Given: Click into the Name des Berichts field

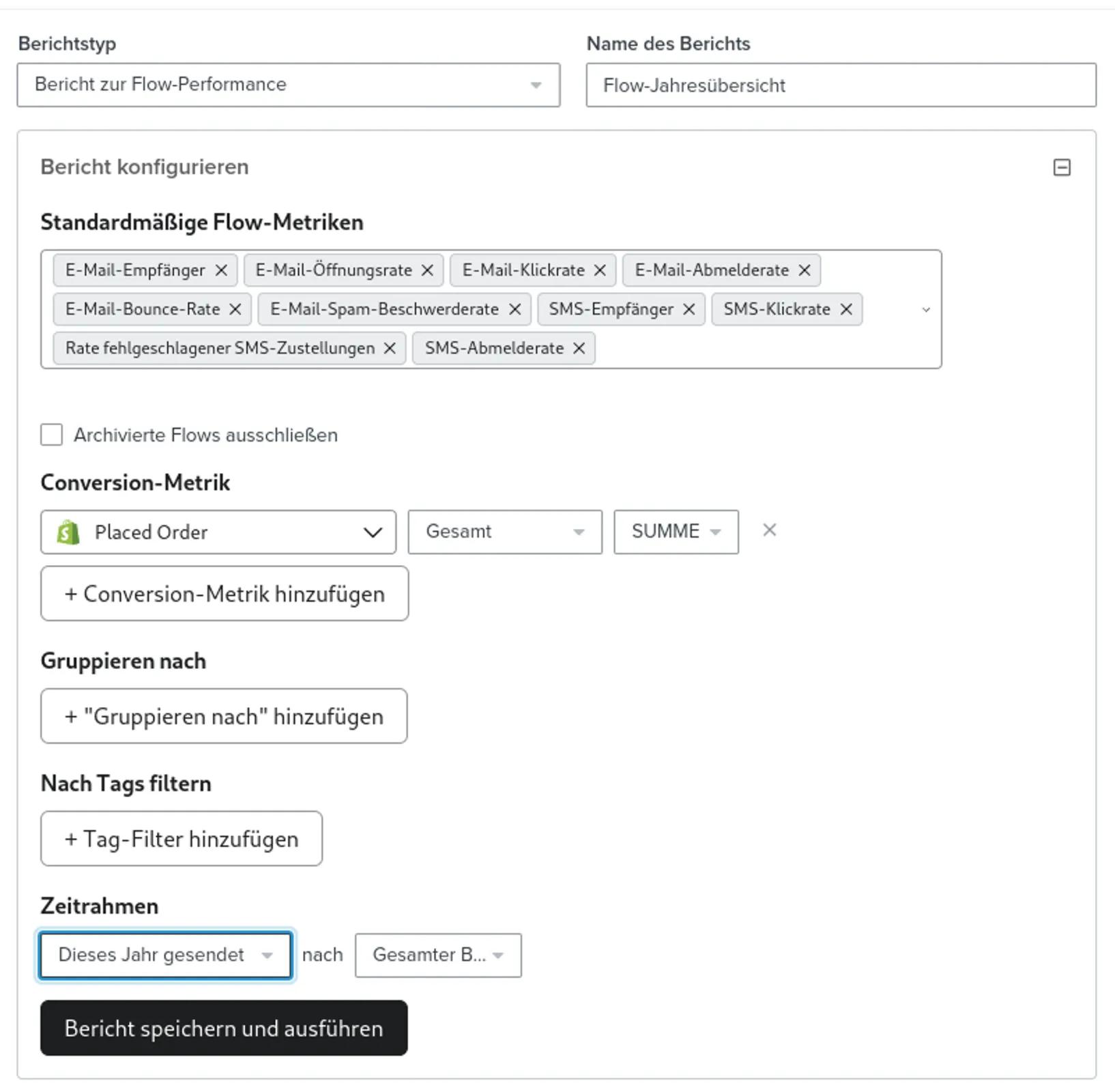Looking at the screenshot, I should coord(841,85).
